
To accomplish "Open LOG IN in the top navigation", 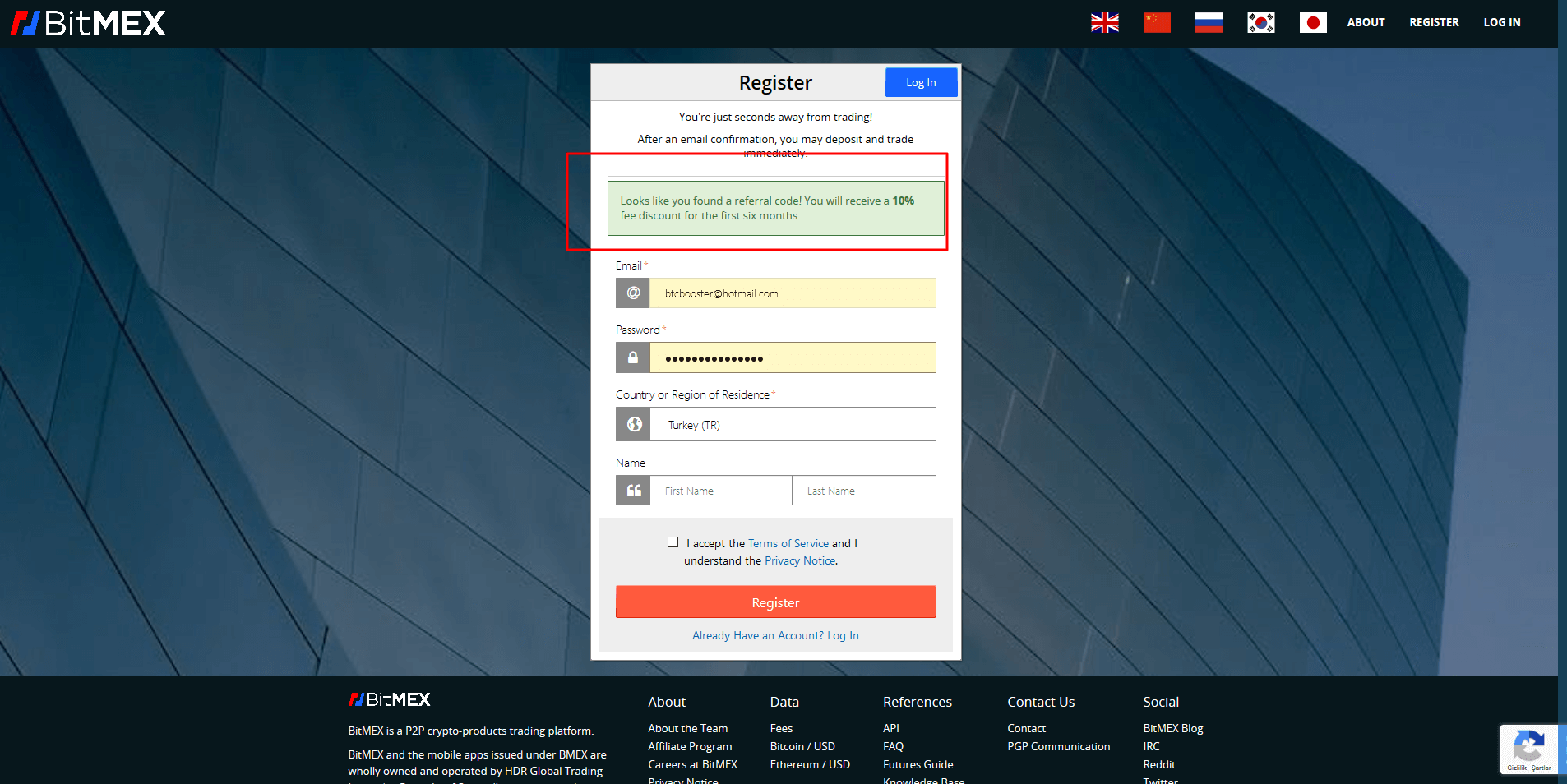I will click(1501, 22).
